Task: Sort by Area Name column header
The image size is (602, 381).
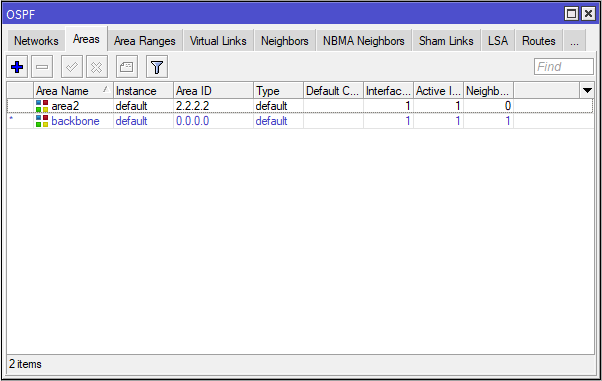Action: [x=73, y=91]
